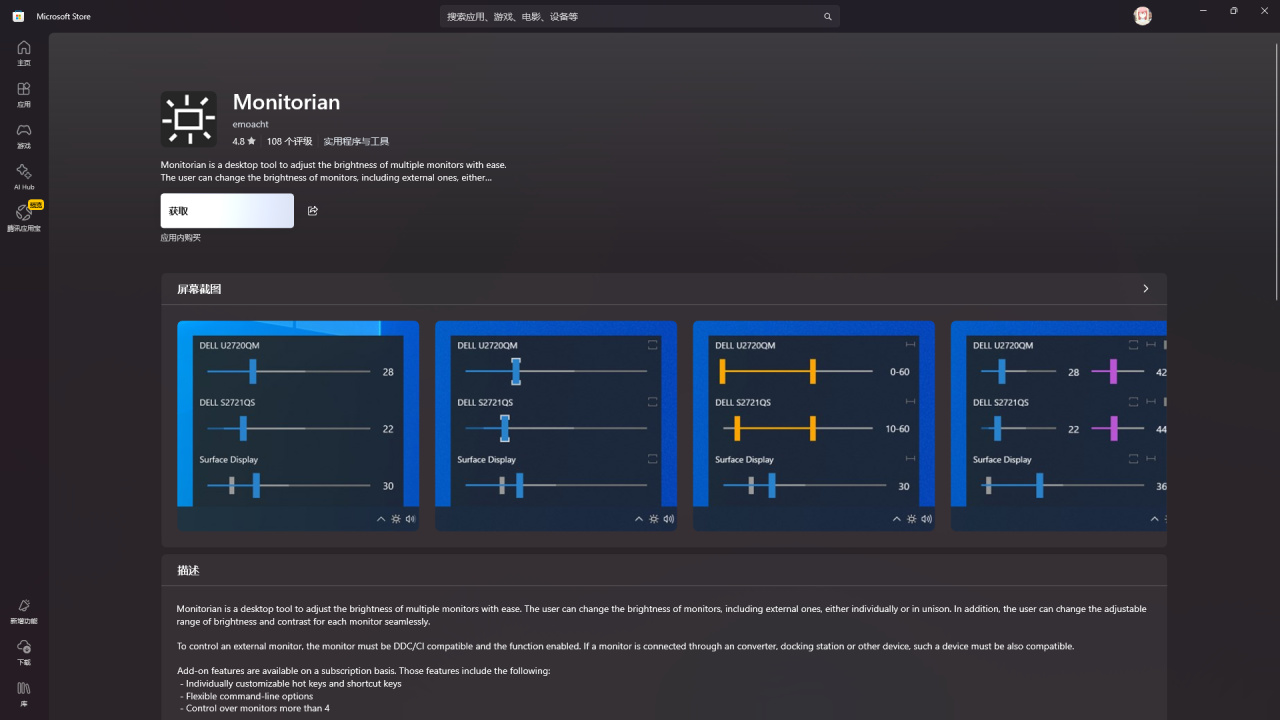The width and height of the screenshot is (1280, 720).
Task: Click the in-app purchases note
Action: pyautogui.click(x=181, y=238)
